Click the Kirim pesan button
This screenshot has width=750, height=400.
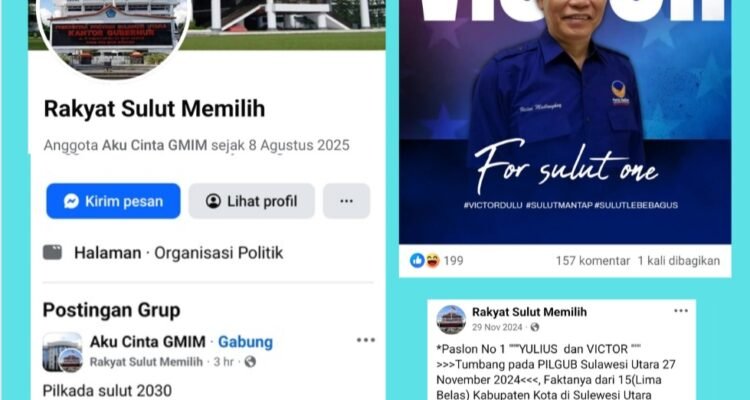click(x=113, y=201)
